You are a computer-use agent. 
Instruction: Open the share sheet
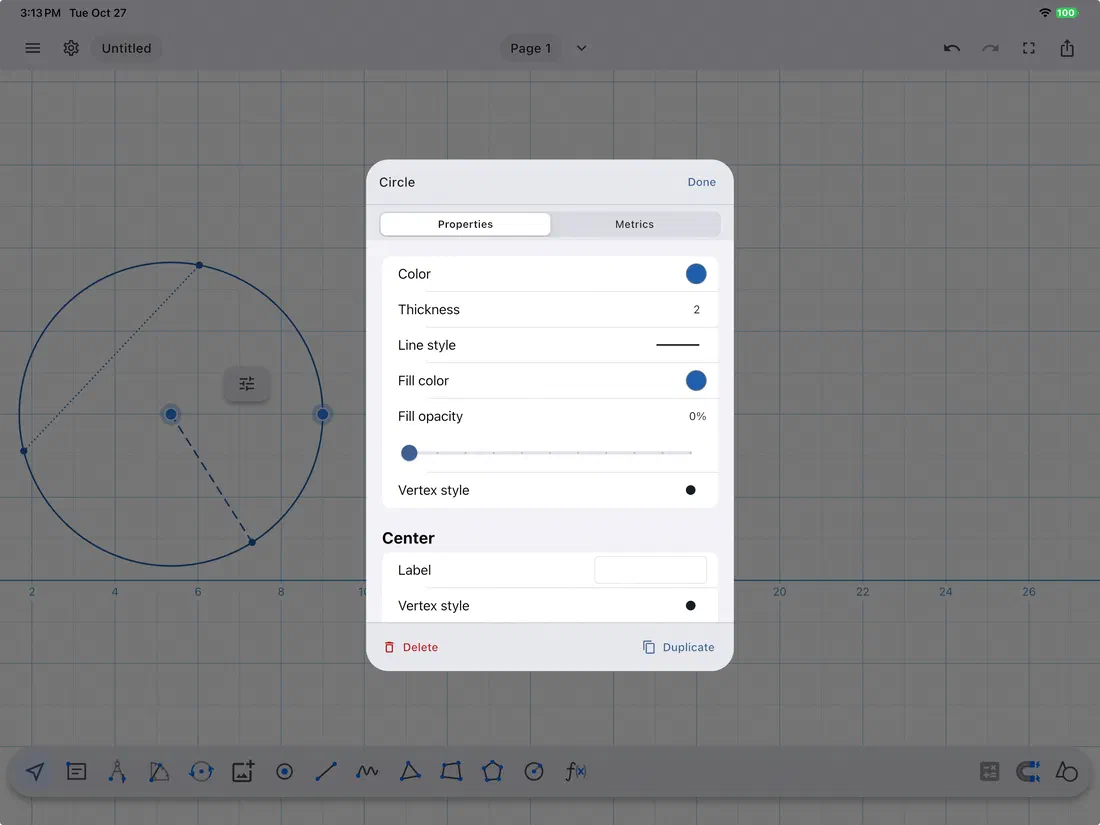tap(1067, 48)
